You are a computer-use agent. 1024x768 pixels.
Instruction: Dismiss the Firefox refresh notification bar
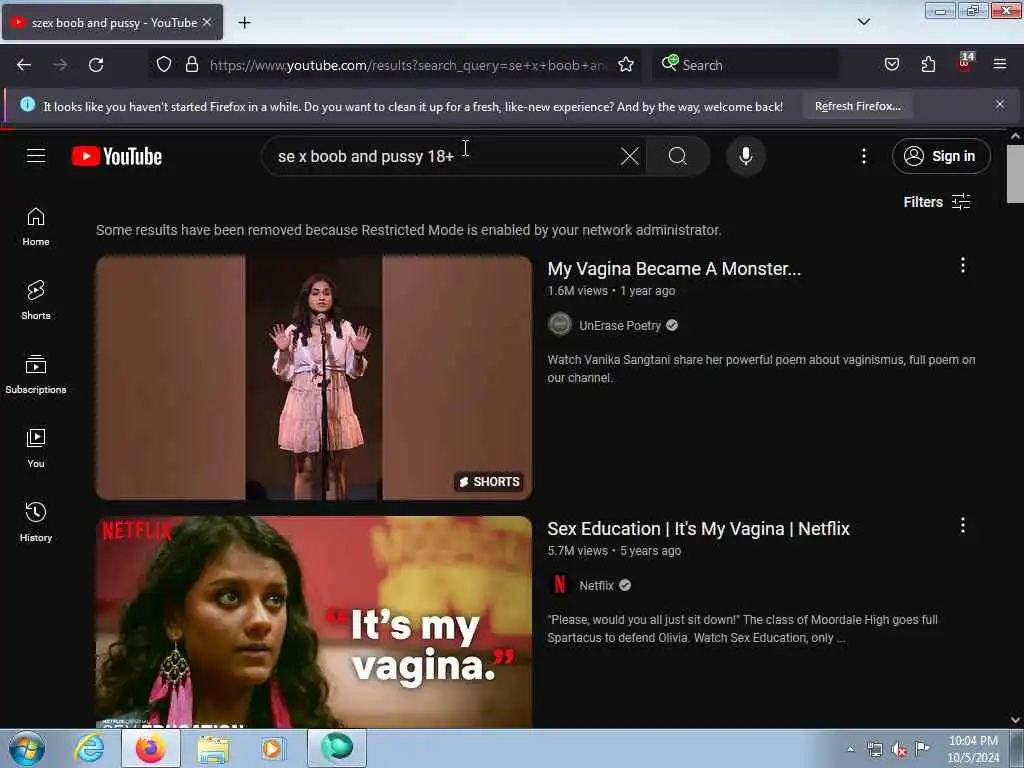[x=1000, y=104]
